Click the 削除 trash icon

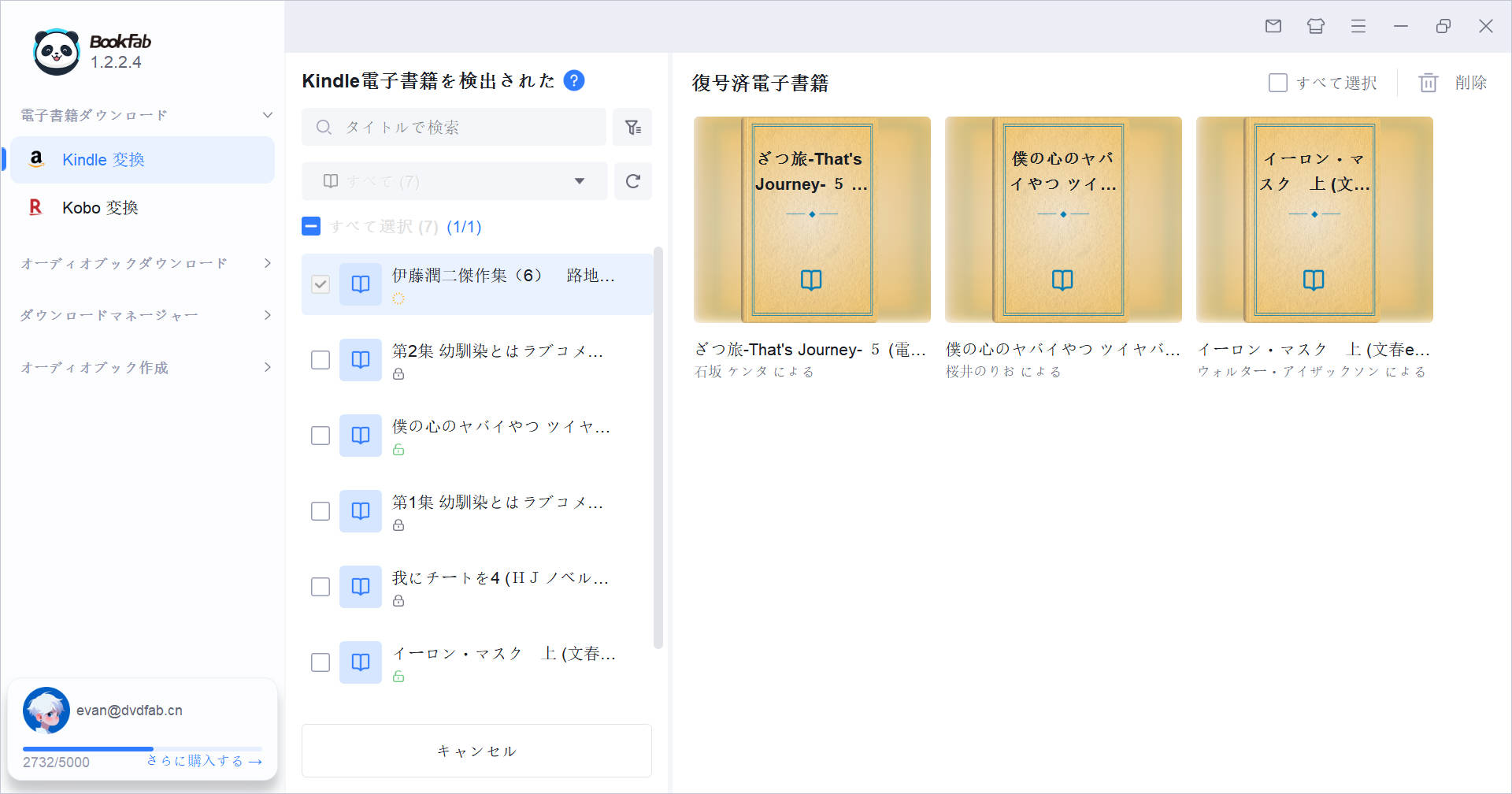(x=1428, y=83)
